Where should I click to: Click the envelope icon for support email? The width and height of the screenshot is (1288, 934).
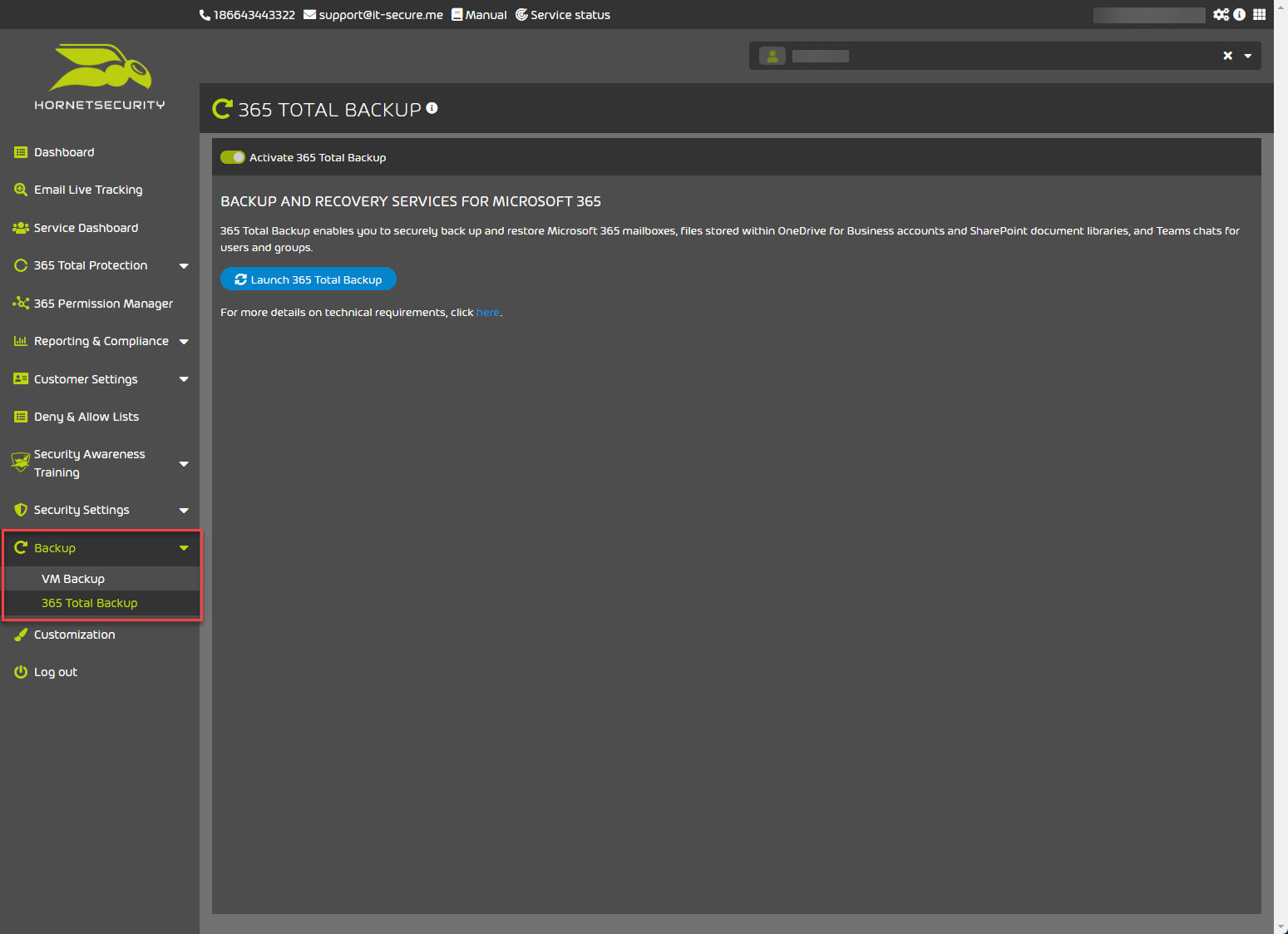point(309,14)
